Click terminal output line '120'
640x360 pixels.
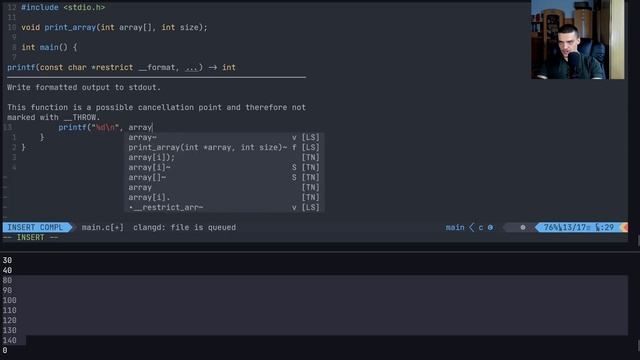9,320
